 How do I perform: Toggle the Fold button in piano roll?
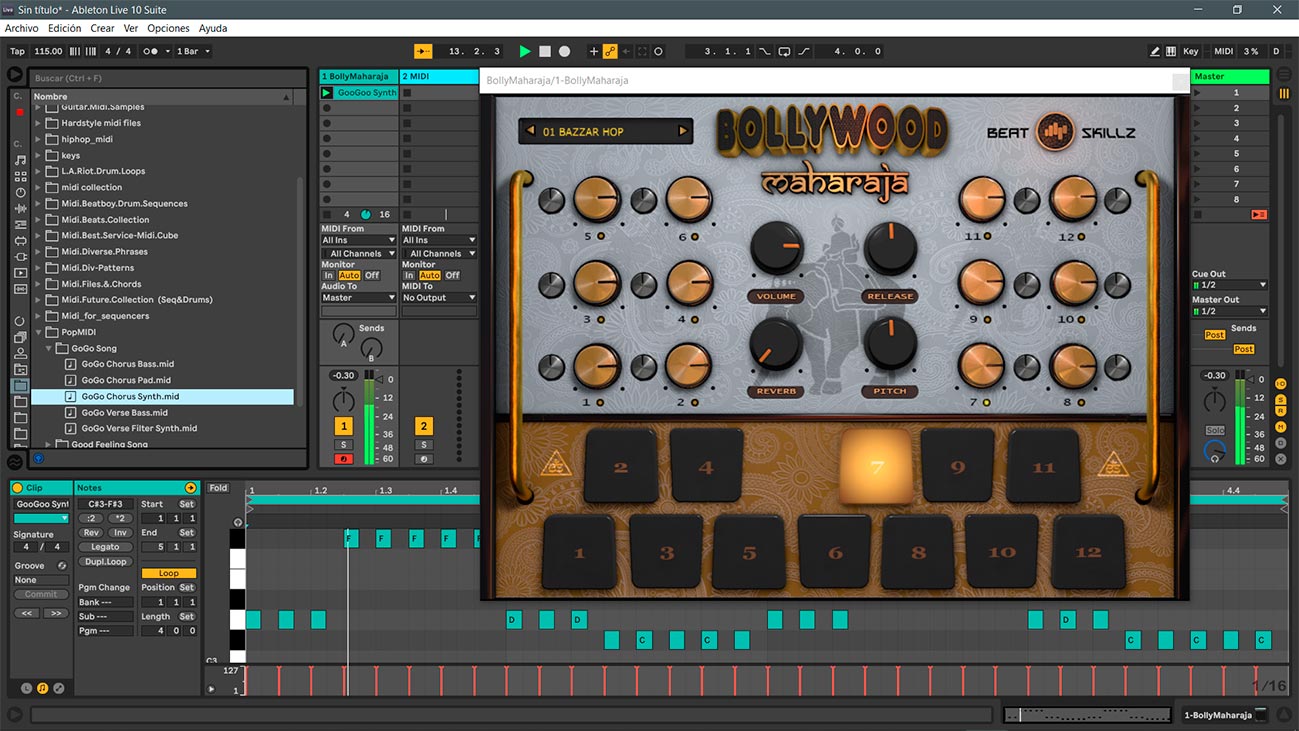(x=218, y=488)
